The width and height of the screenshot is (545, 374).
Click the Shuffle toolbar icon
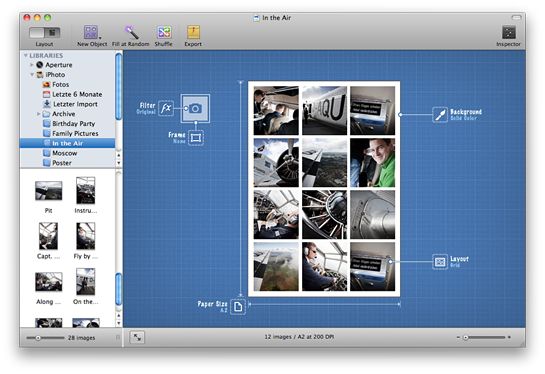[164, 32]
